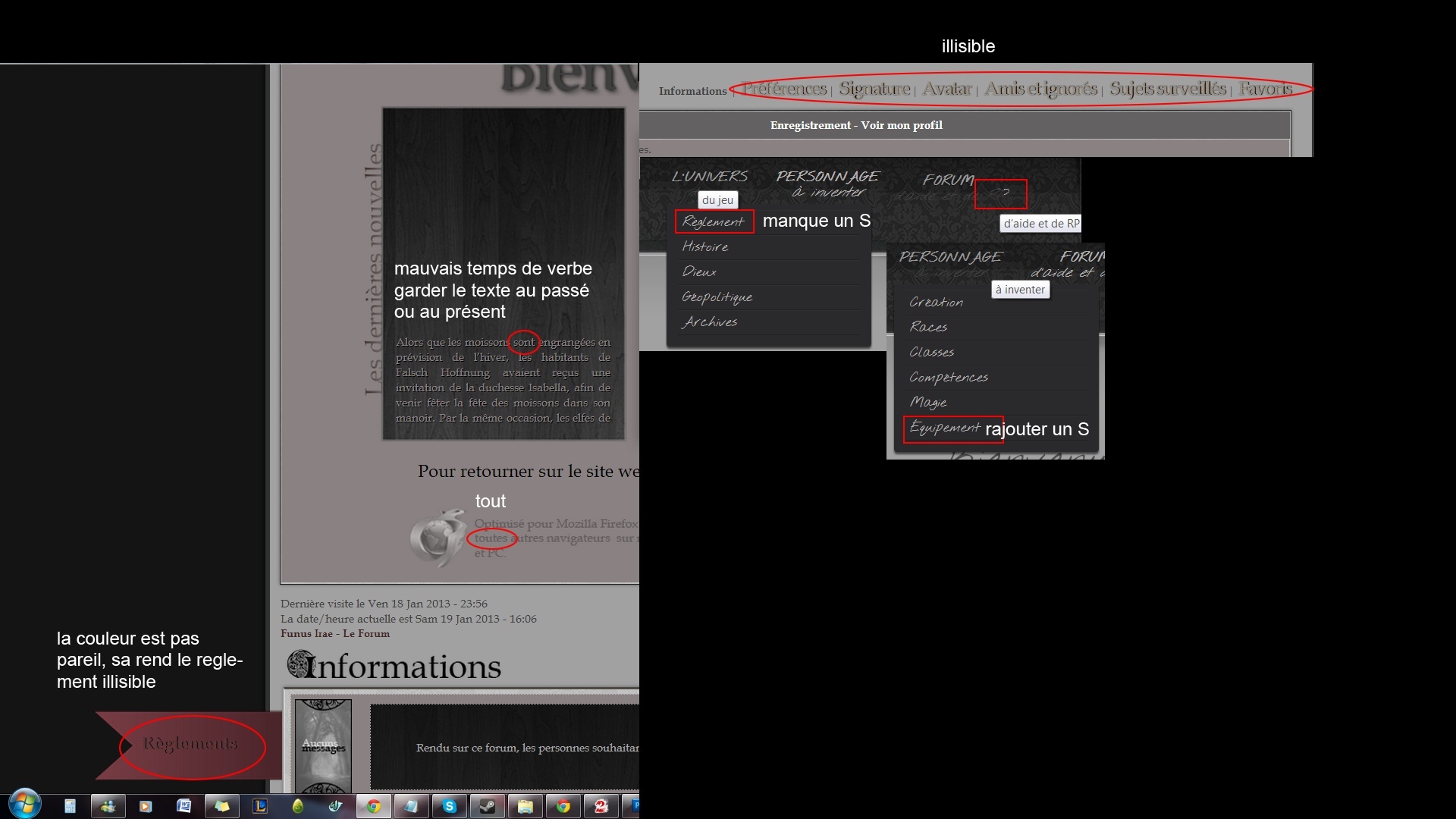Click 'Dernière visite le Ven 18 Jan 2013' text
This screenshot has height=819, width=1456.
(x=384, y=604)
